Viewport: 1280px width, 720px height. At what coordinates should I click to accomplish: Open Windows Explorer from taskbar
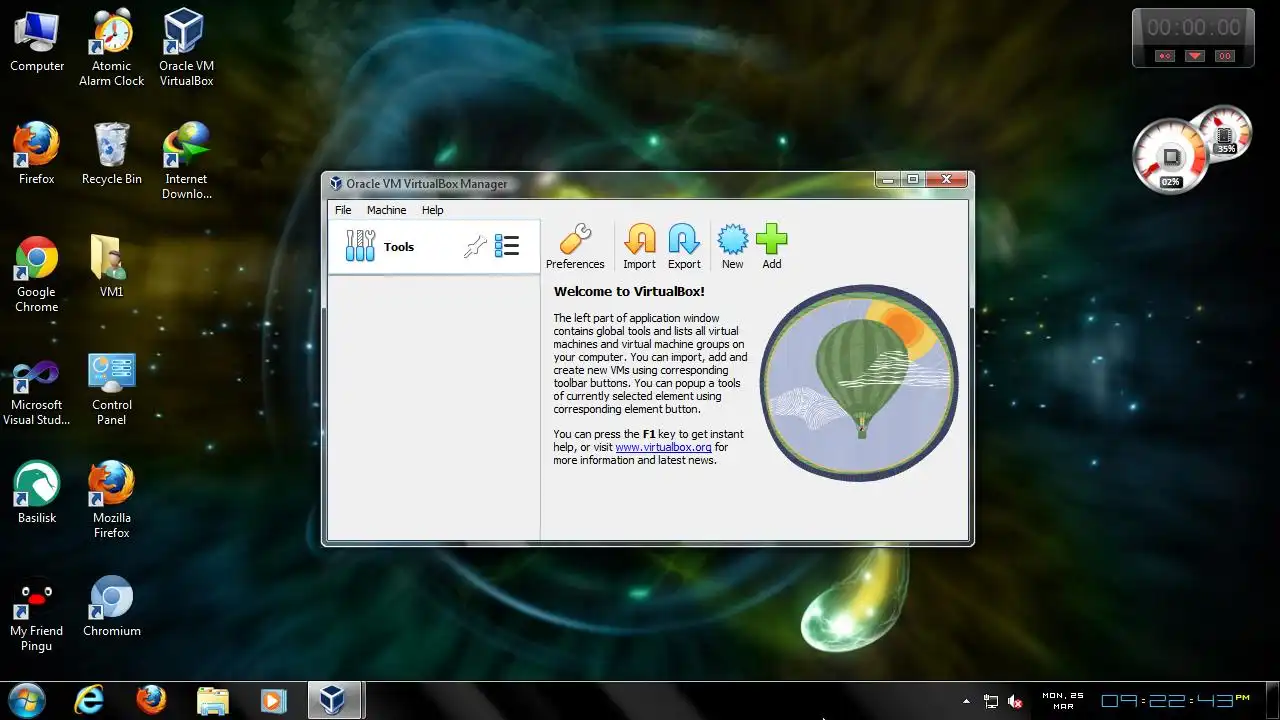213,700
